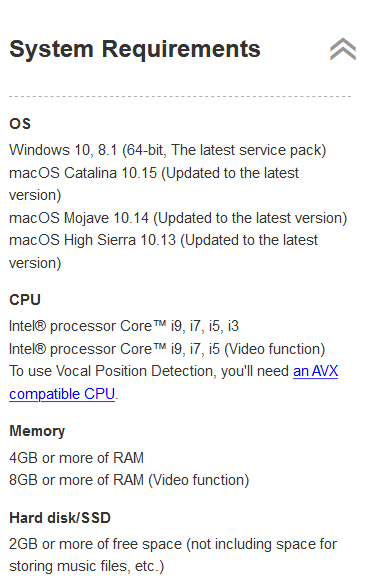Click the "2GB or more of free space" line

[x=173, y=544]
